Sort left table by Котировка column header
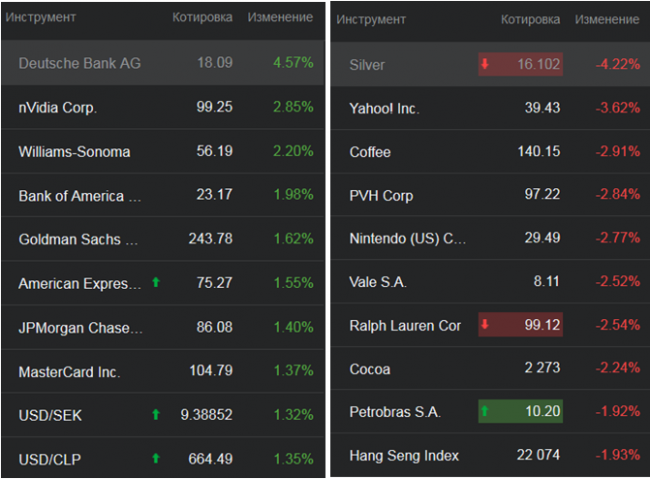 pyautogui.click(x=202, y=18)
